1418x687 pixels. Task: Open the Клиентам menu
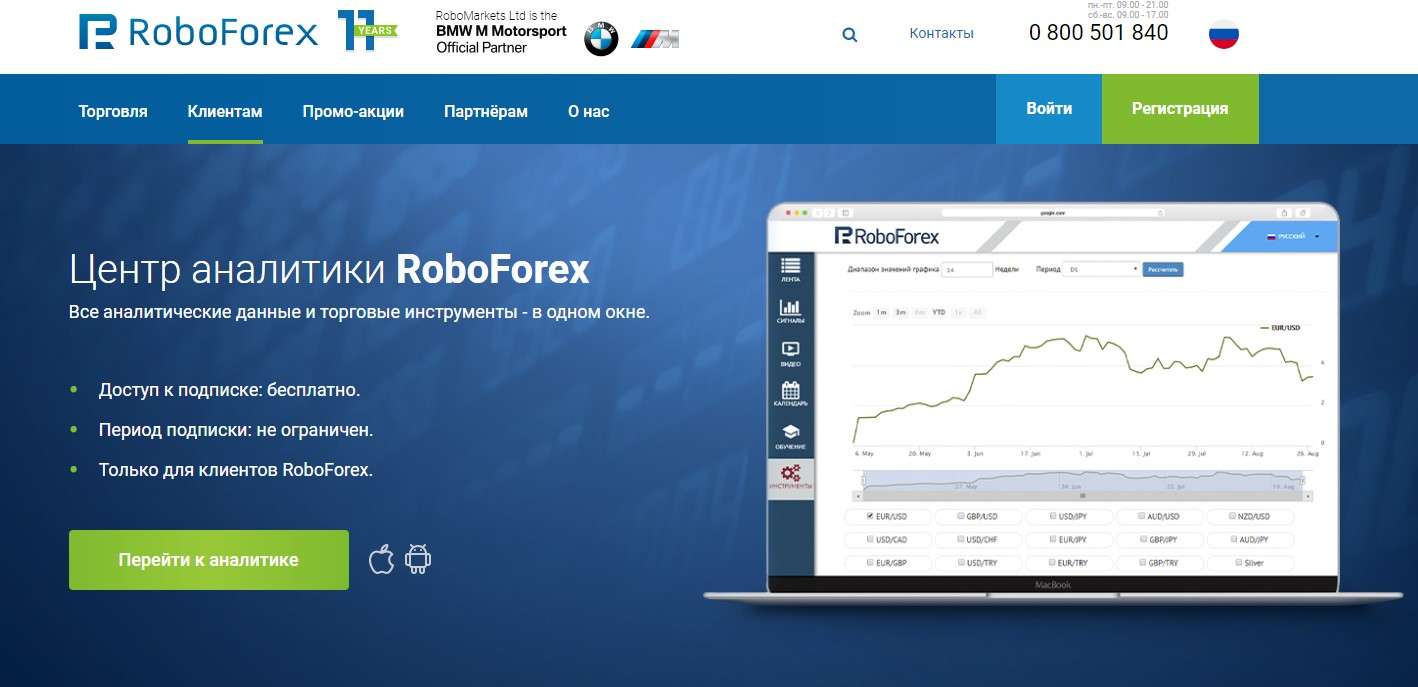[x=225, y=111]
